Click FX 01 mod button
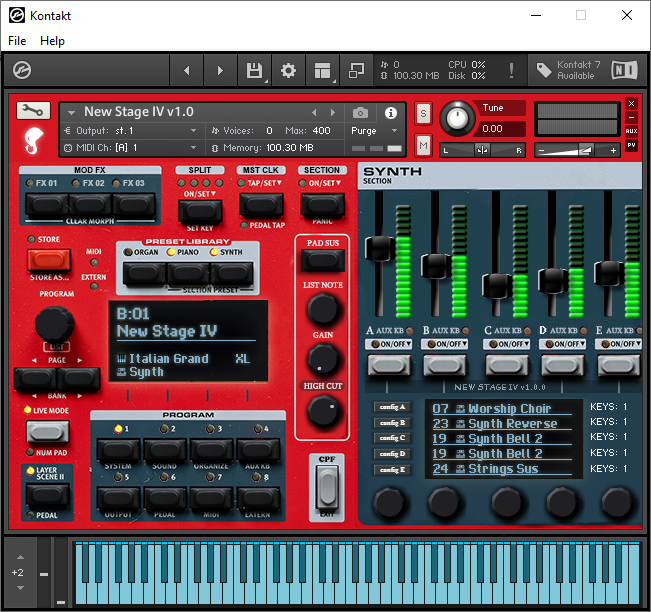The width and height of the screenshot is (651, 612). coord(48,205)
